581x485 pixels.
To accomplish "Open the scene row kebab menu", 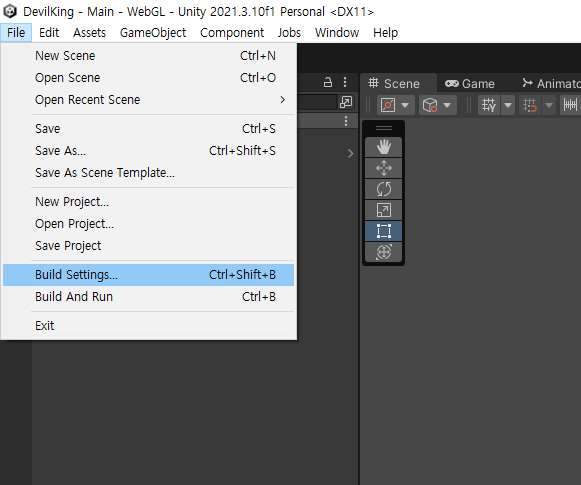I will [x=346, y=121].
